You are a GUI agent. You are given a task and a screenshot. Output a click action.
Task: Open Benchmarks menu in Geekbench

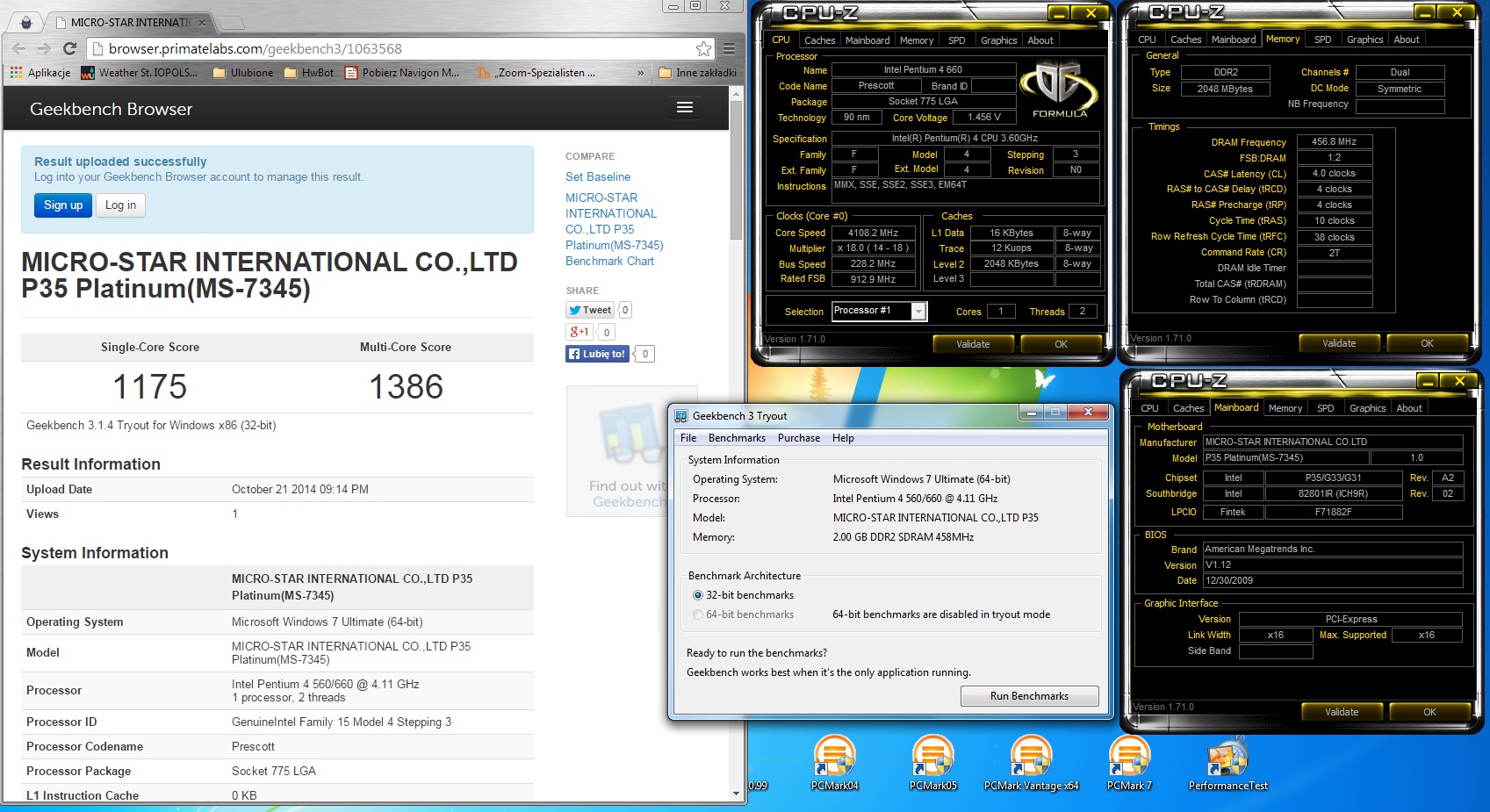pos(737,438)
